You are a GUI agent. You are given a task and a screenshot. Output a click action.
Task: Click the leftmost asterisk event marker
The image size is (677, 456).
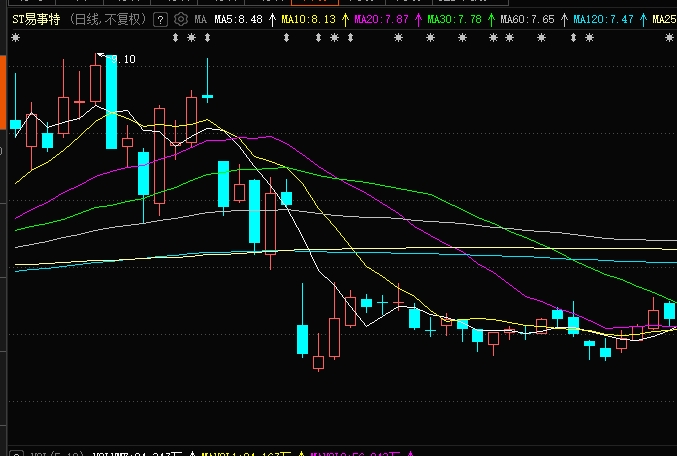point(15,38)
